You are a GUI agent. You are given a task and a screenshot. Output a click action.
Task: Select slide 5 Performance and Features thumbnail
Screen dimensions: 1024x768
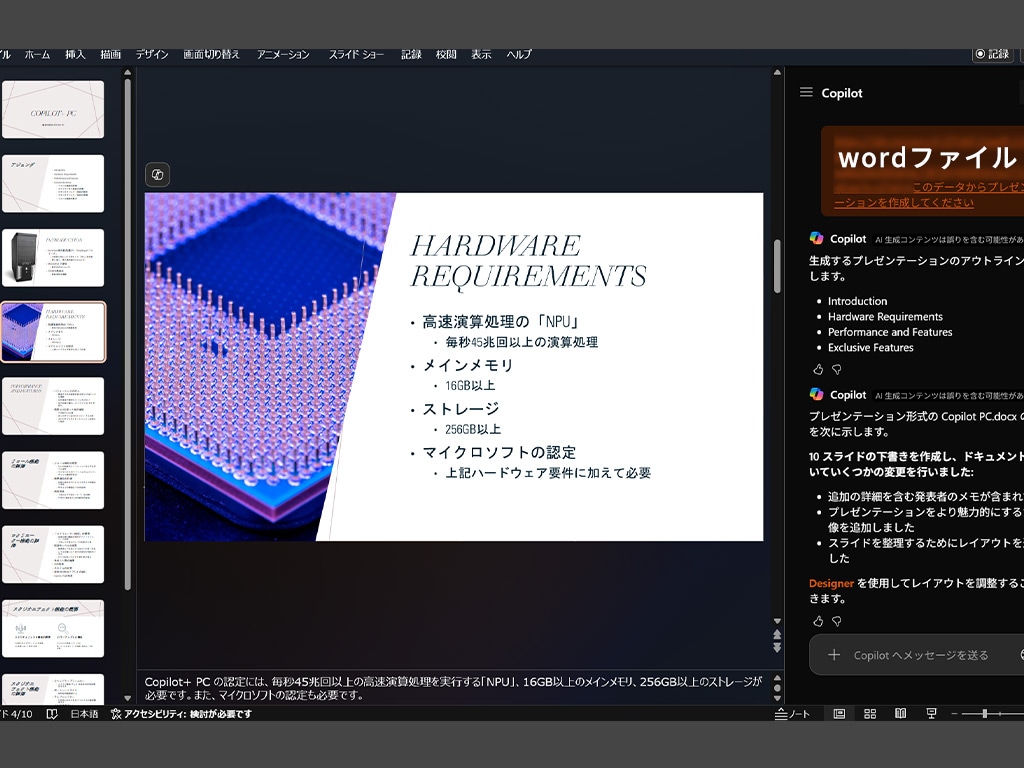click(x=53, y=406)
